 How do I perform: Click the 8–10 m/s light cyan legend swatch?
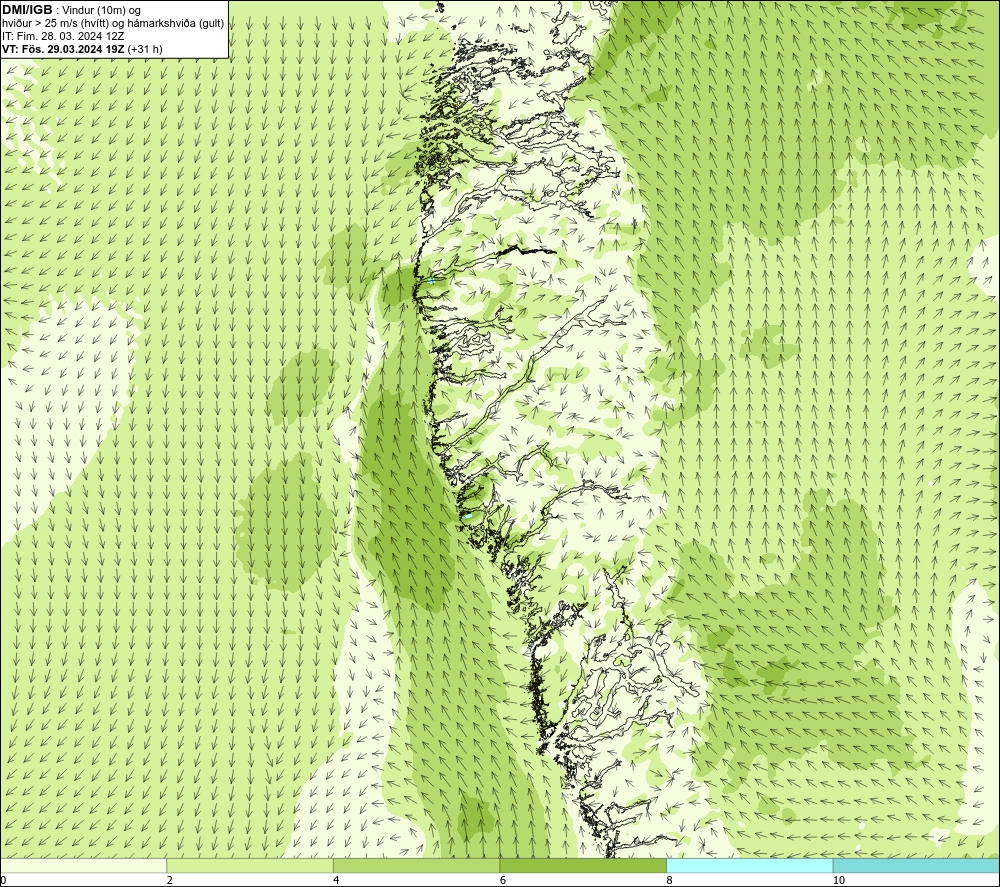pos(749,865)
